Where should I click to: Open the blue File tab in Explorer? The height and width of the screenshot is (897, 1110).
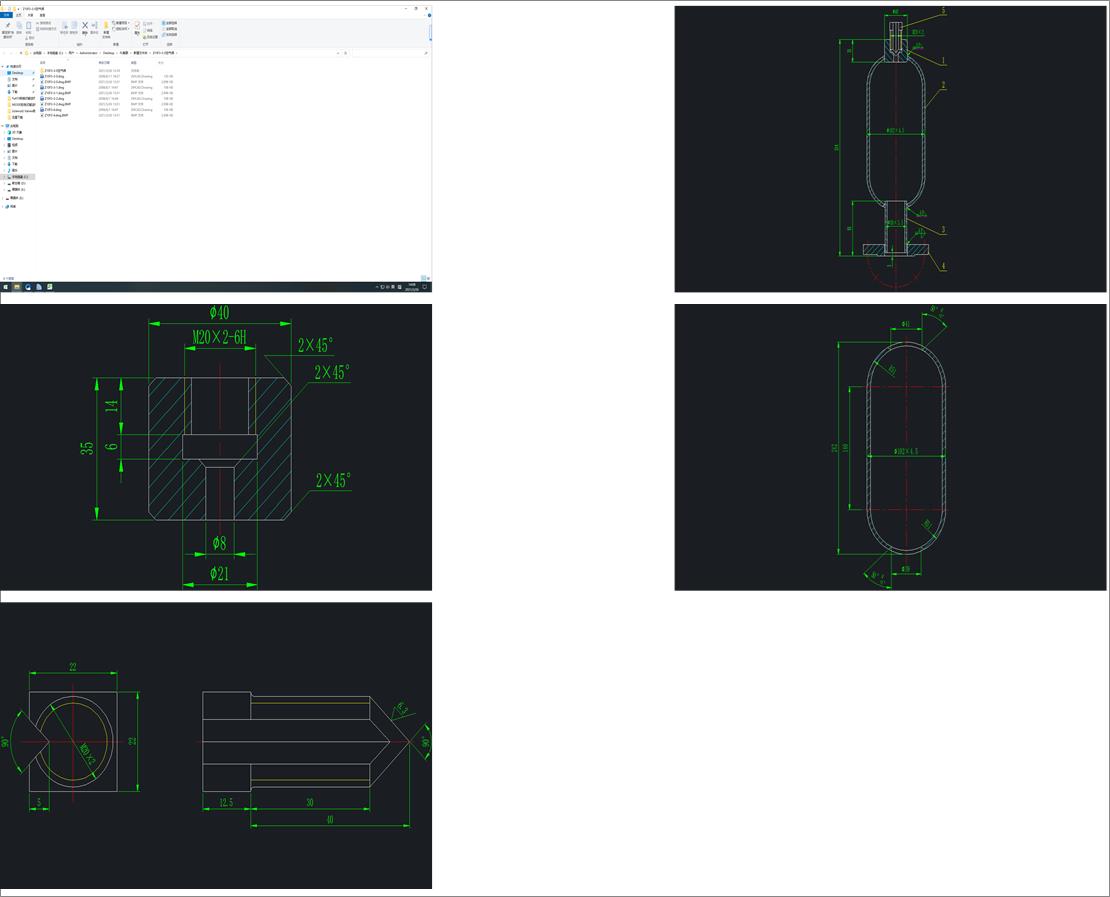6,15
